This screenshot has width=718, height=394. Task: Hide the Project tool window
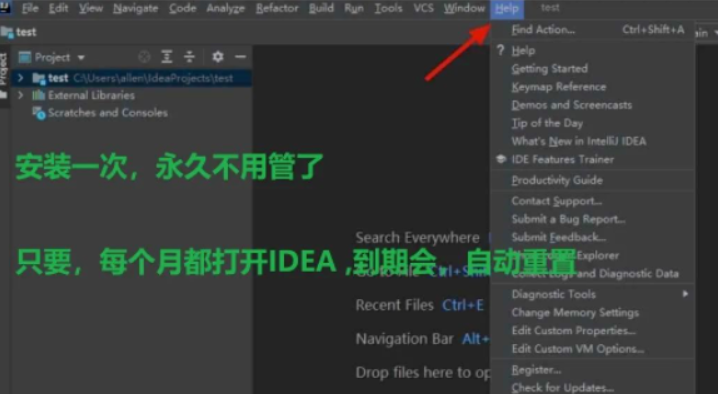tap(240, 57)
